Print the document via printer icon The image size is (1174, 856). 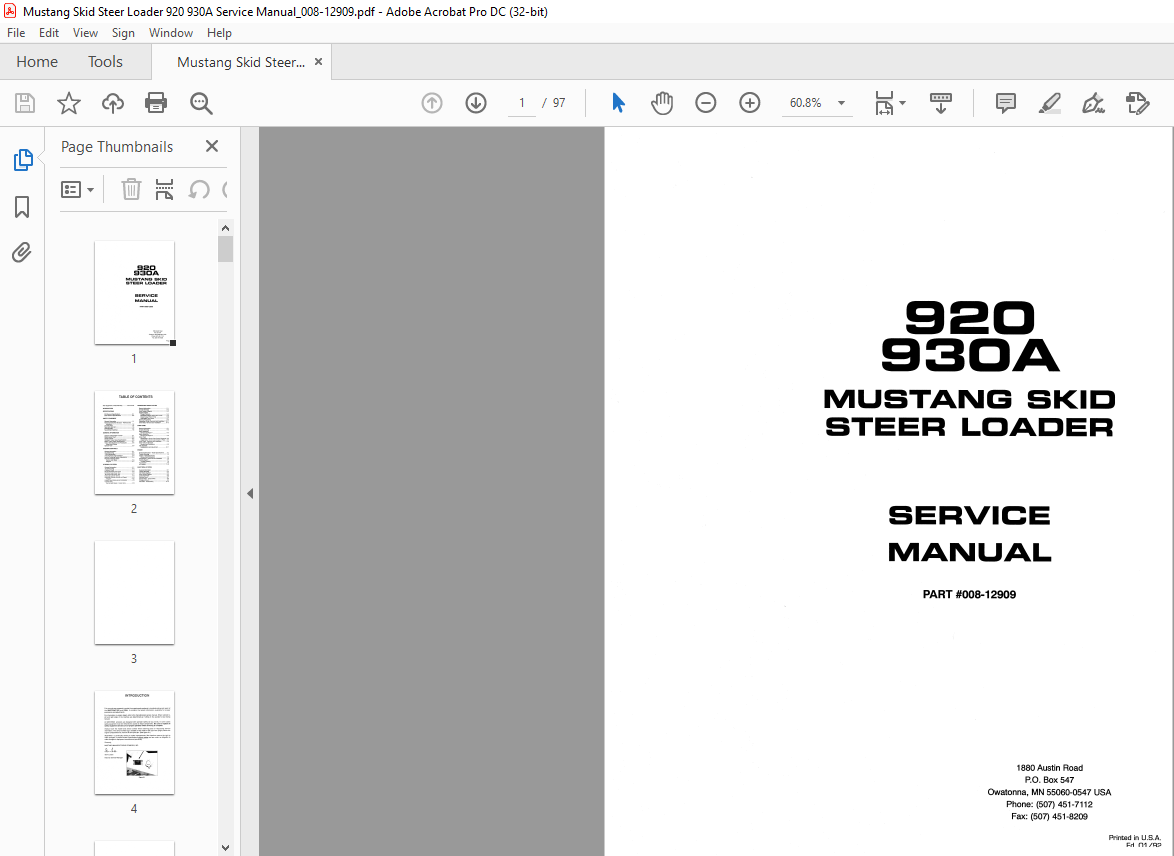(x=156, y=103)
